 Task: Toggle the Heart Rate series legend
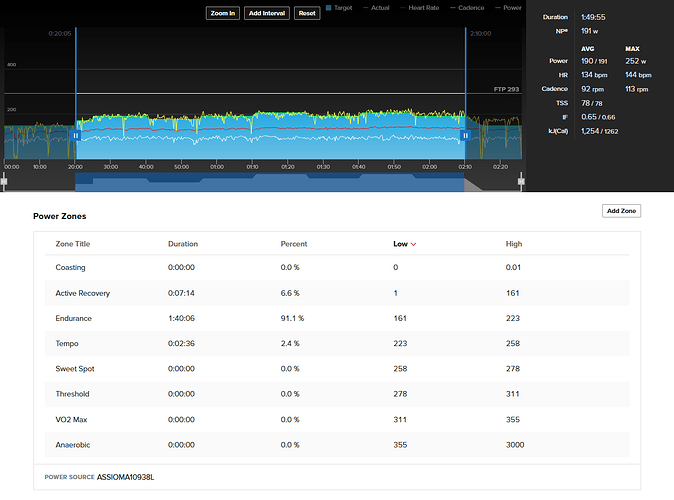pos(420,8)
